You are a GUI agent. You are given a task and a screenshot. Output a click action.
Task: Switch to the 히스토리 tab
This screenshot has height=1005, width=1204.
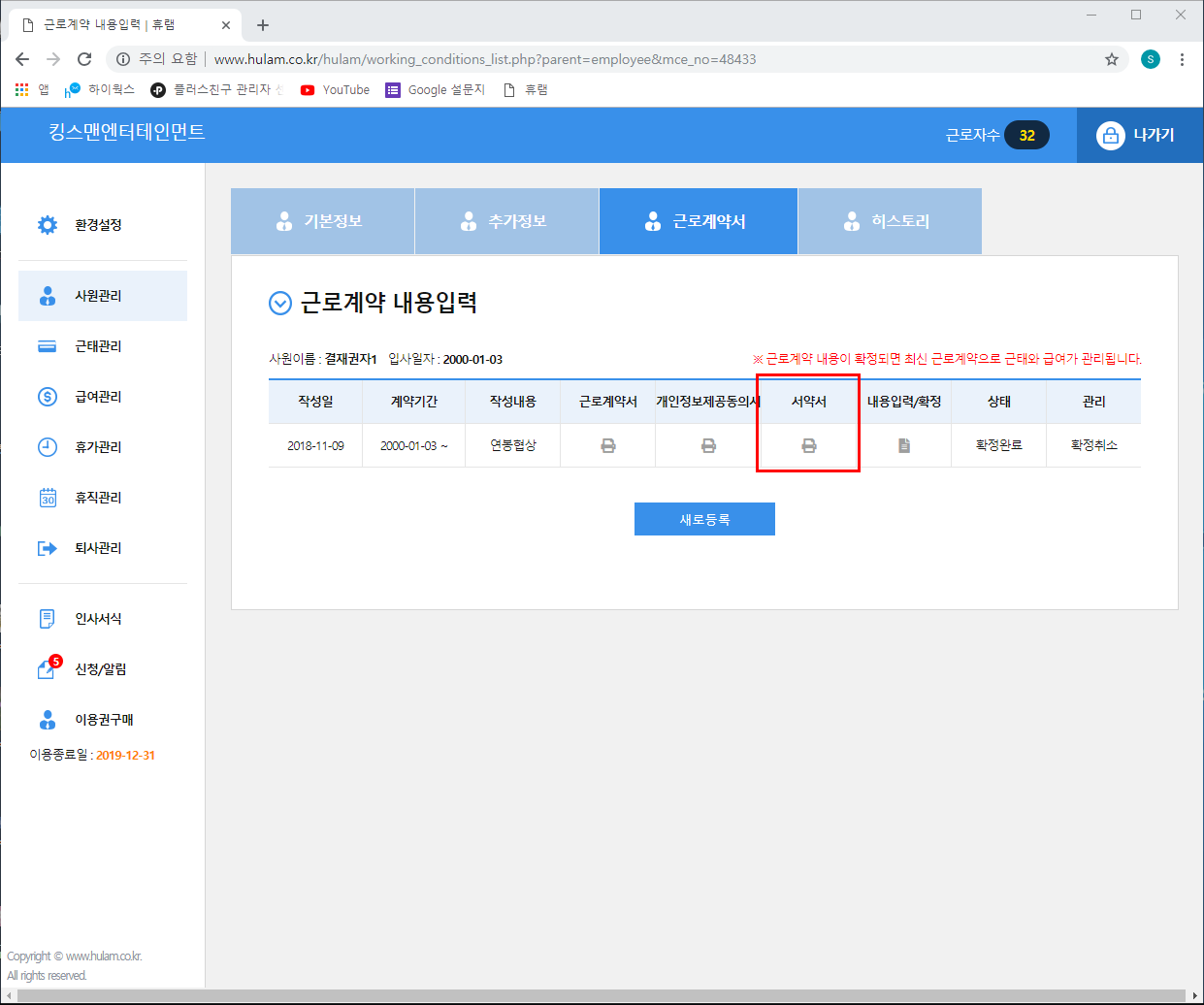click(889, 221)
